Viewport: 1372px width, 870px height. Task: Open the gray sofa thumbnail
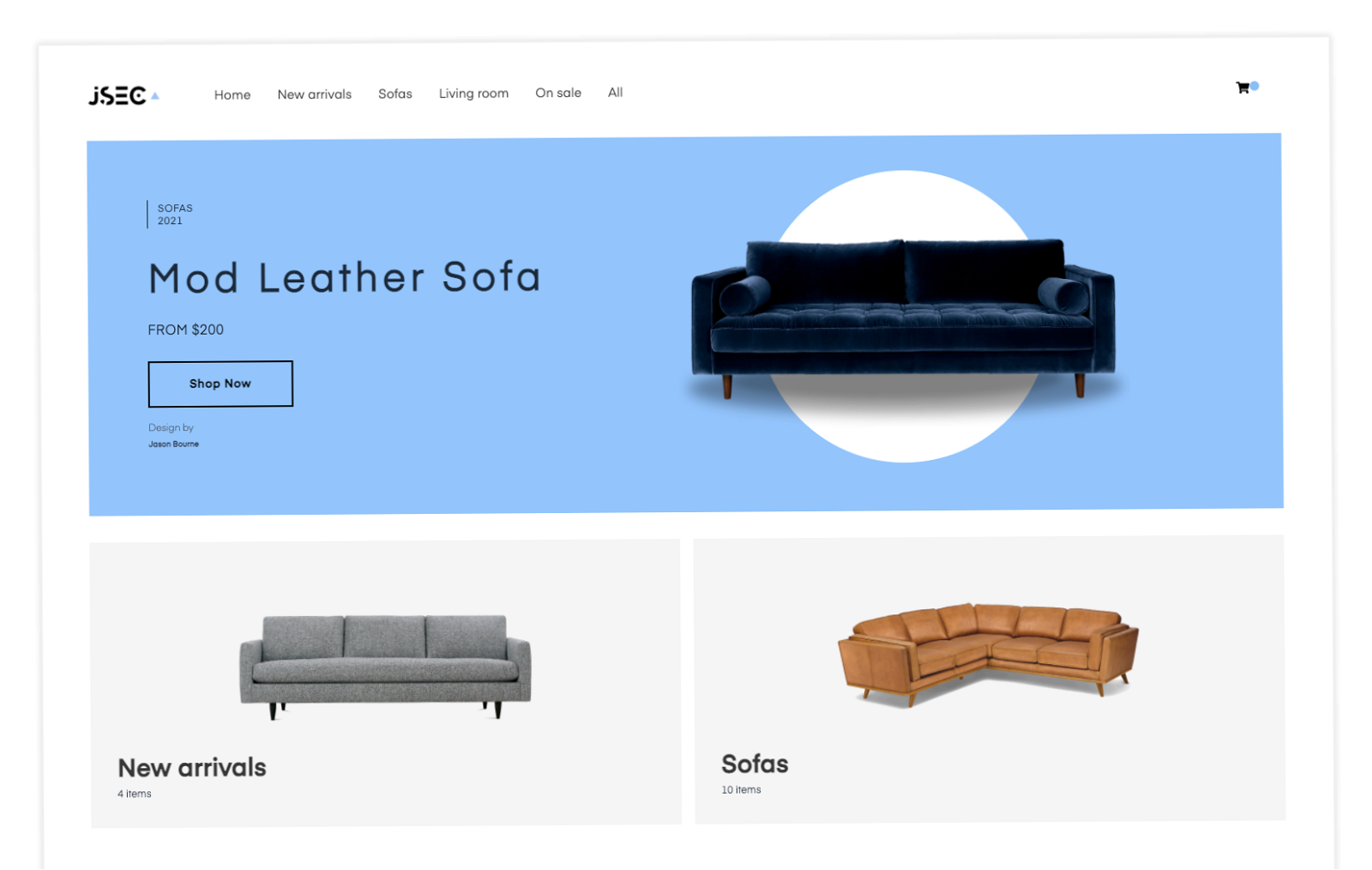[385, 666]
